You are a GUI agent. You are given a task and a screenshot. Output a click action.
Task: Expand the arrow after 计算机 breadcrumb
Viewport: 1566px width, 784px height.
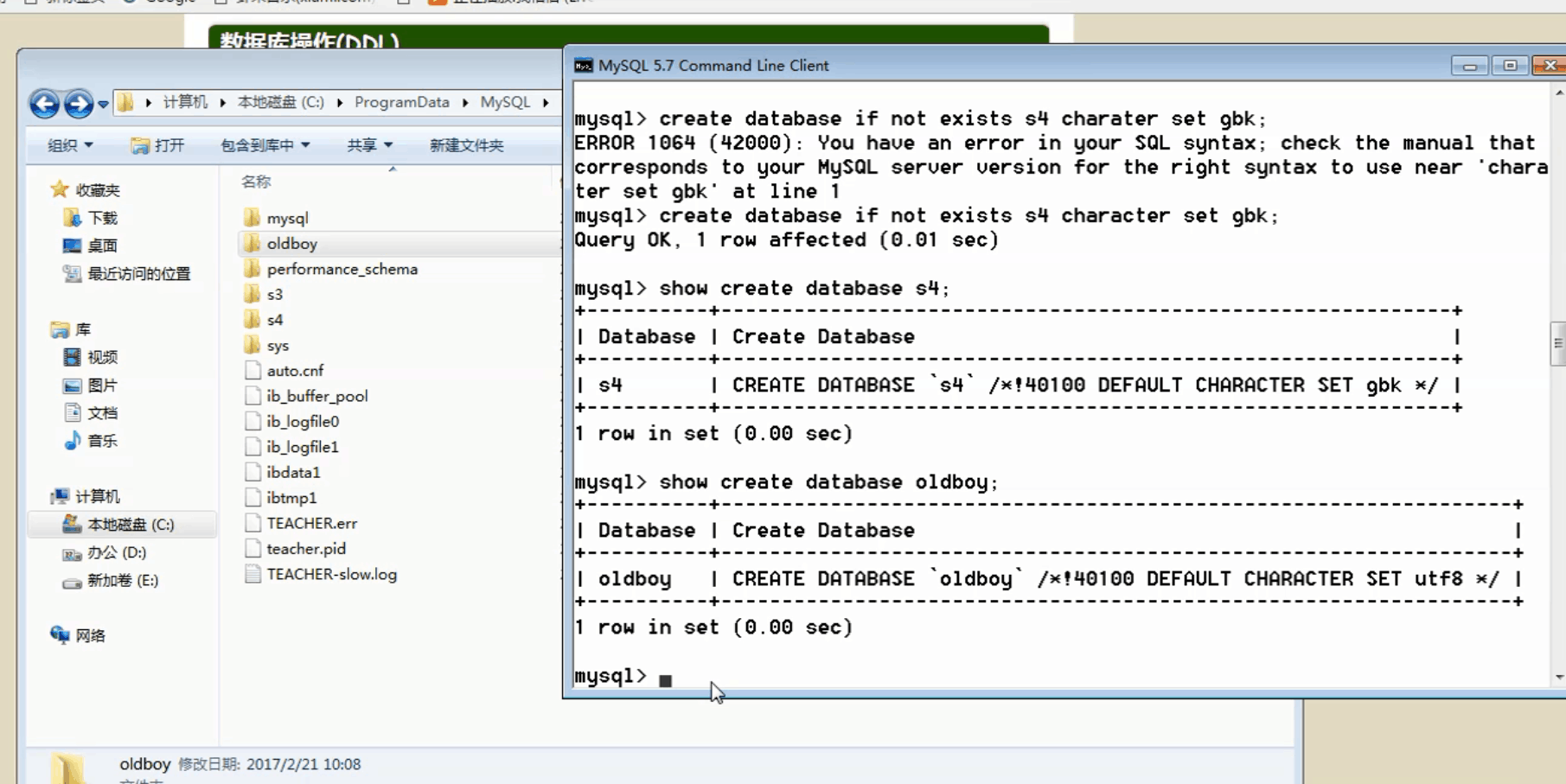(222, 102)
